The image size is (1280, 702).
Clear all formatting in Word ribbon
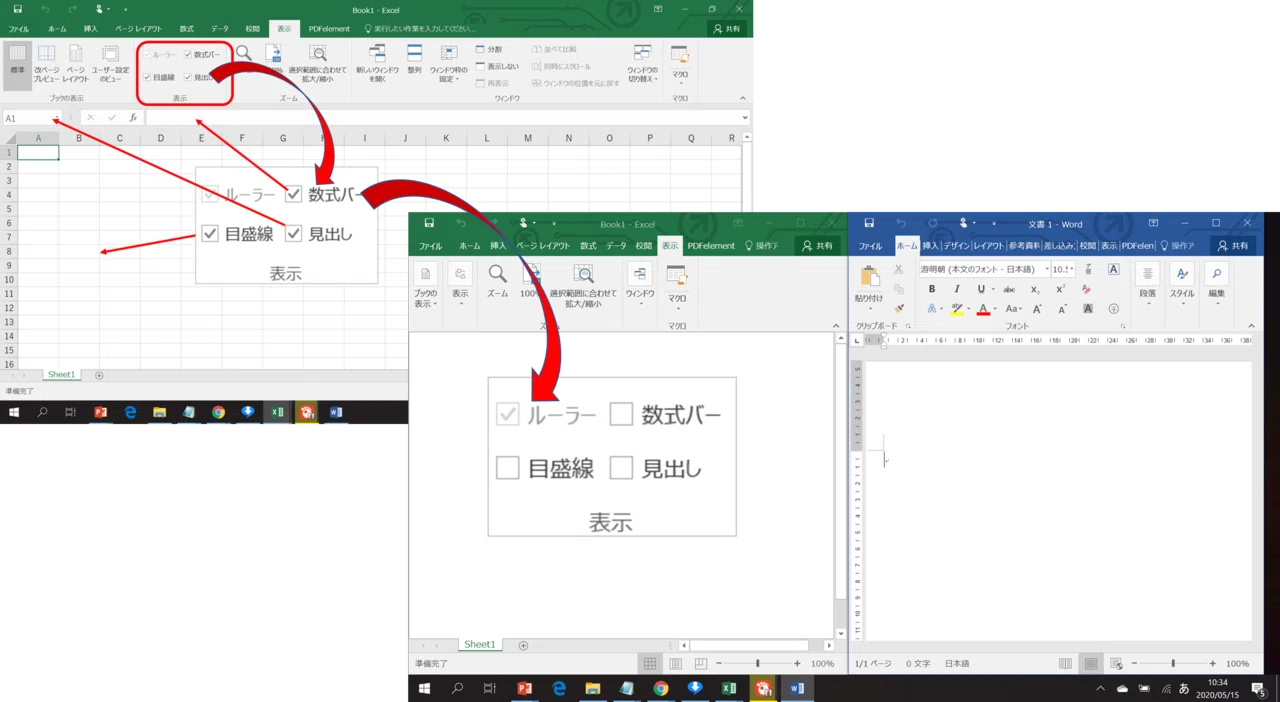pos(1086,289)
